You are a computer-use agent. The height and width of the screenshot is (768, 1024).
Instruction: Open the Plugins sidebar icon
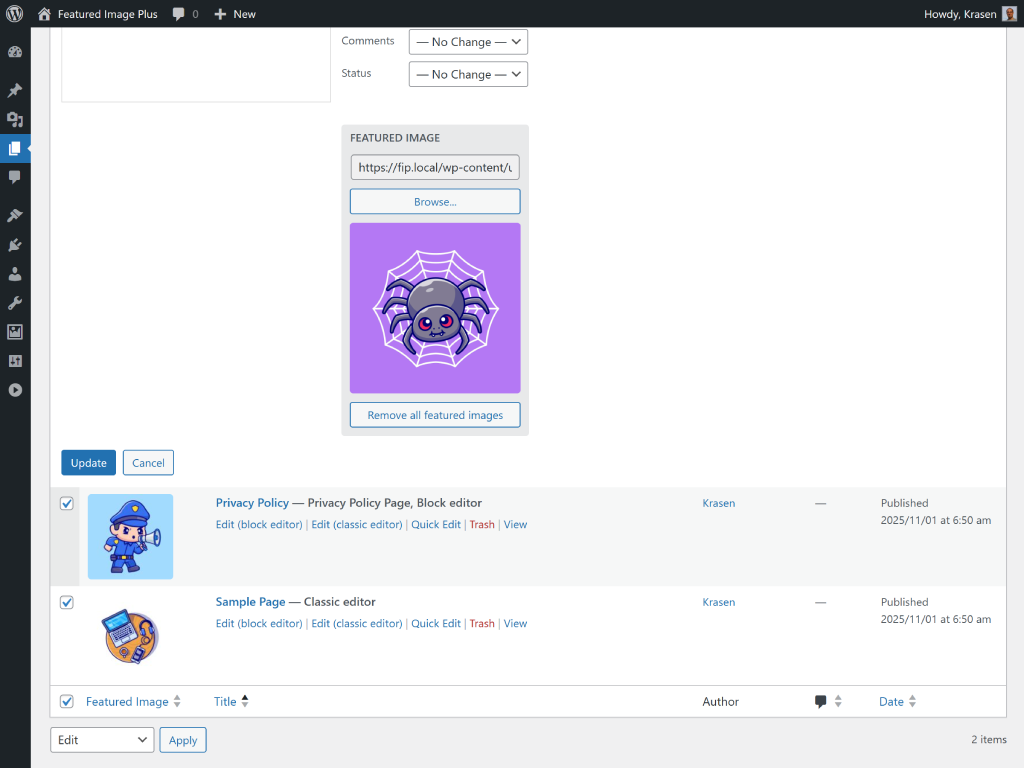[15, 245]
